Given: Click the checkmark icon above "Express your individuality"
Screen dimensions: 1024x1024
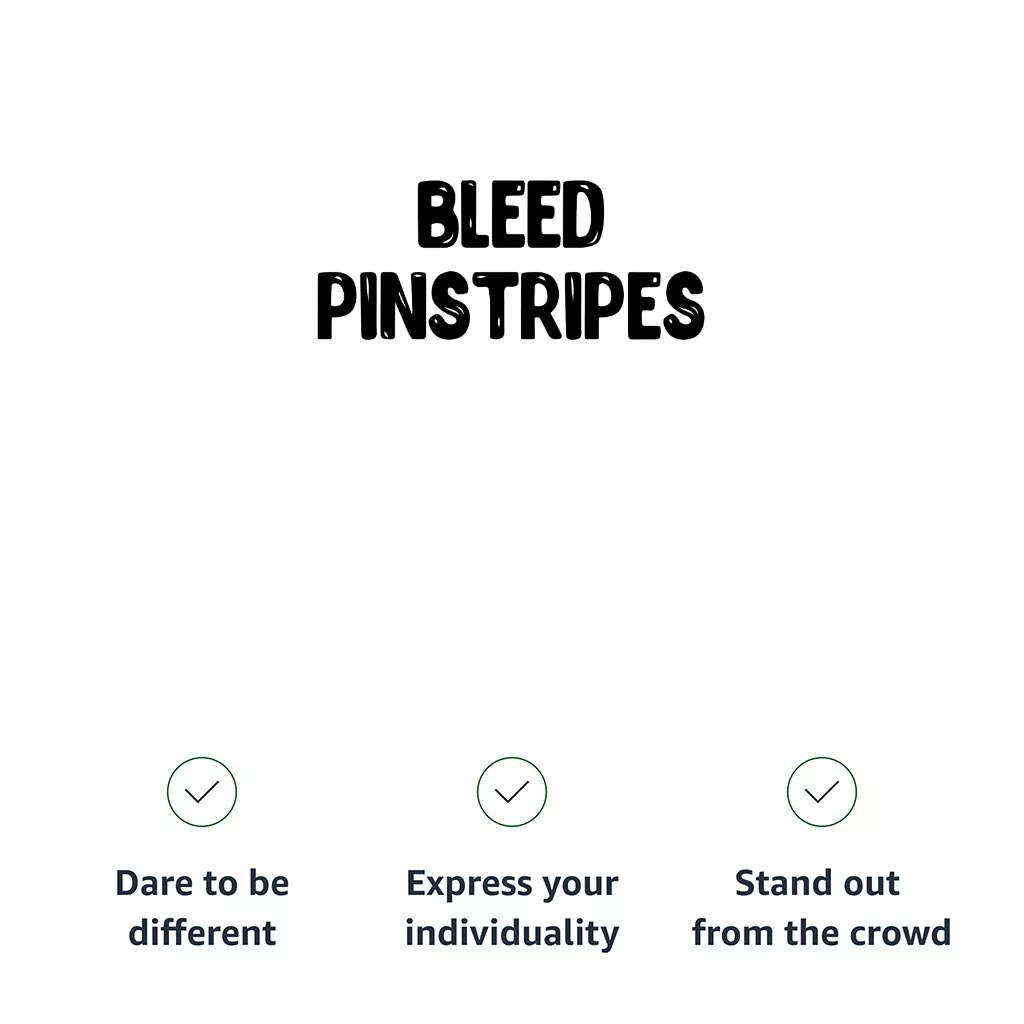Looking at the screenshot, I should tap(512, 792).
